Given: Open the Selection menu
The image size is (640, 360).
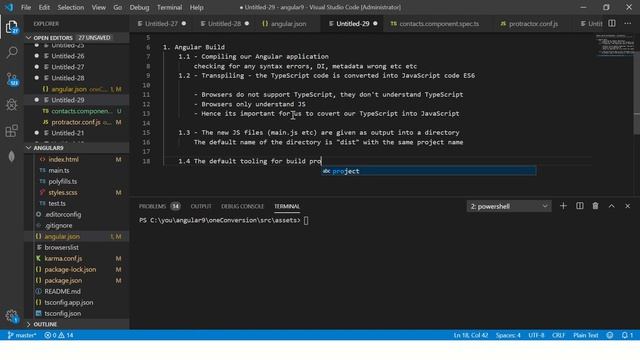Looking at the screenshot, I should [71, 7].
